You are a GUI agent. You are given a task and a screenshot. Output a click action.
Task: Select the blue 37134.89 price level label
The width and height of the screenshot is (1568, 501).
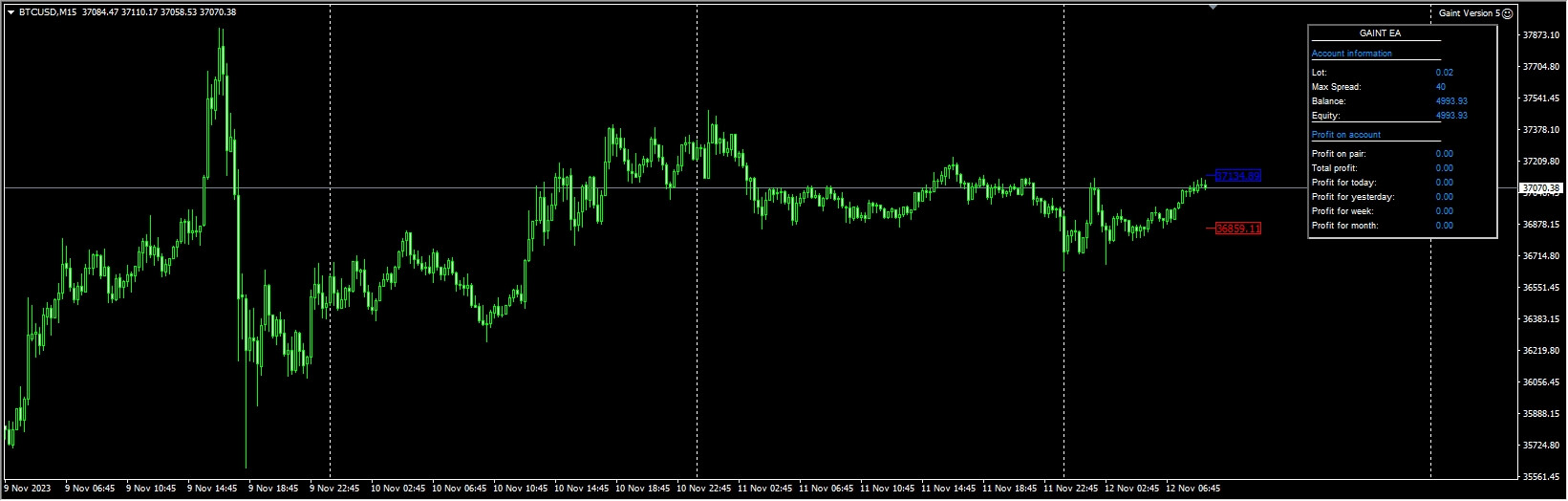[1237, 176]
